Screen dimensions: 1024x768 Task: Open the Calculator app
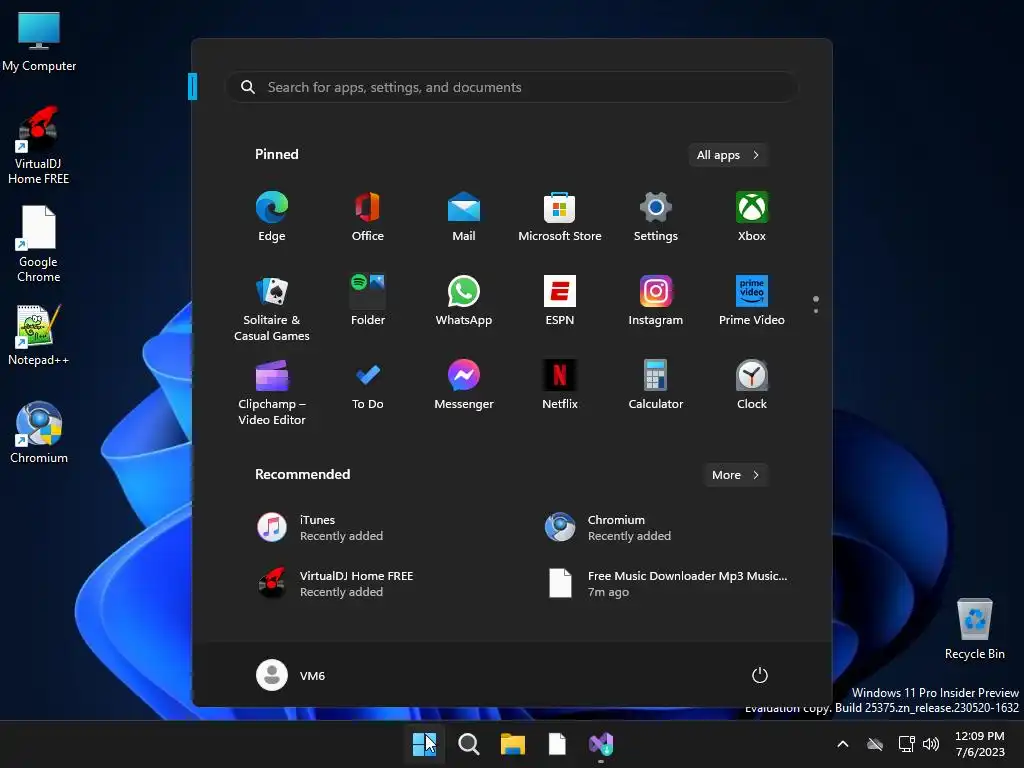tap(656, 385)
